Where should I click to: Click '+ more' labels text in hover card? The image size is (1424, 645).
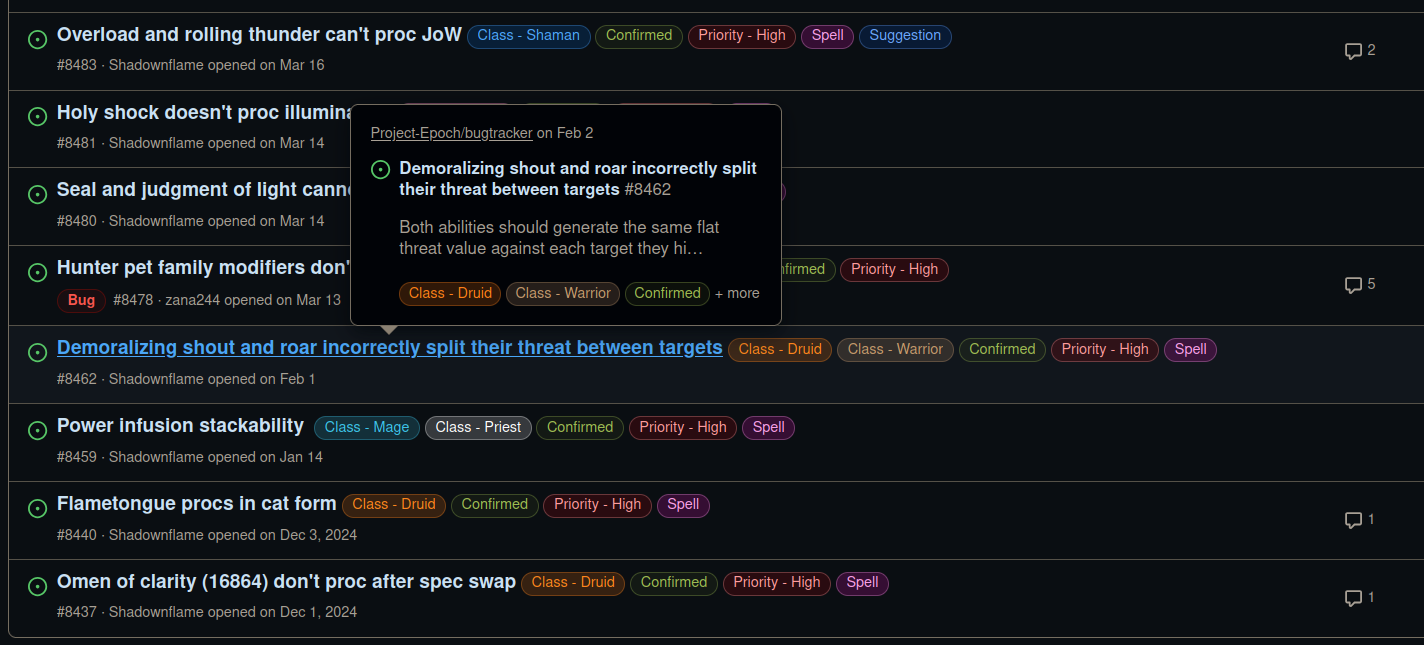pos(737,294)
